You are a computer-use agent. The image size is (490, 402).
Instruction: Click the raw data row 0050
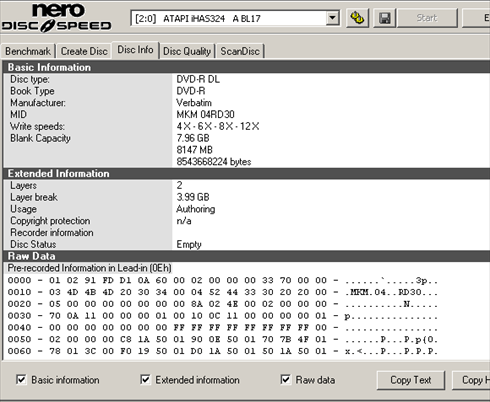point(223,339)
